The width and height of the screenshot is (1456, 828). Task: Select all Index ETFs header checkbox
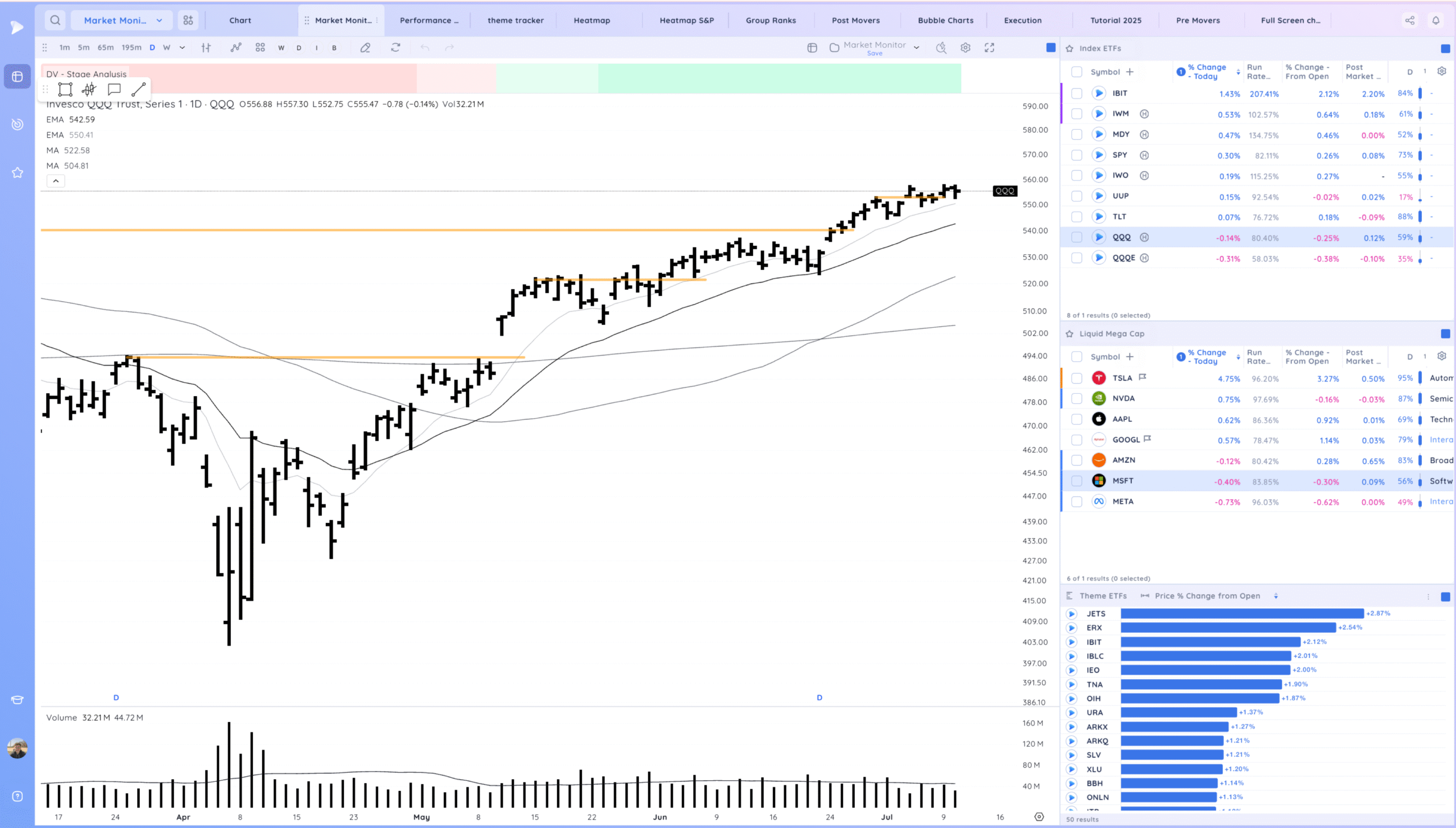coord(1076,72)
